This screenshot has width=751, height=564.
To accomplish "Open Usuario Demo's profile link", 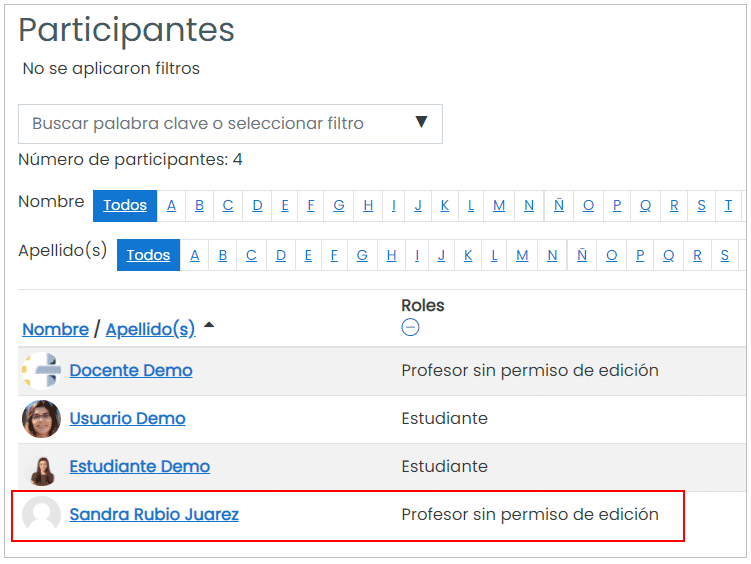I will click(127, 419).
